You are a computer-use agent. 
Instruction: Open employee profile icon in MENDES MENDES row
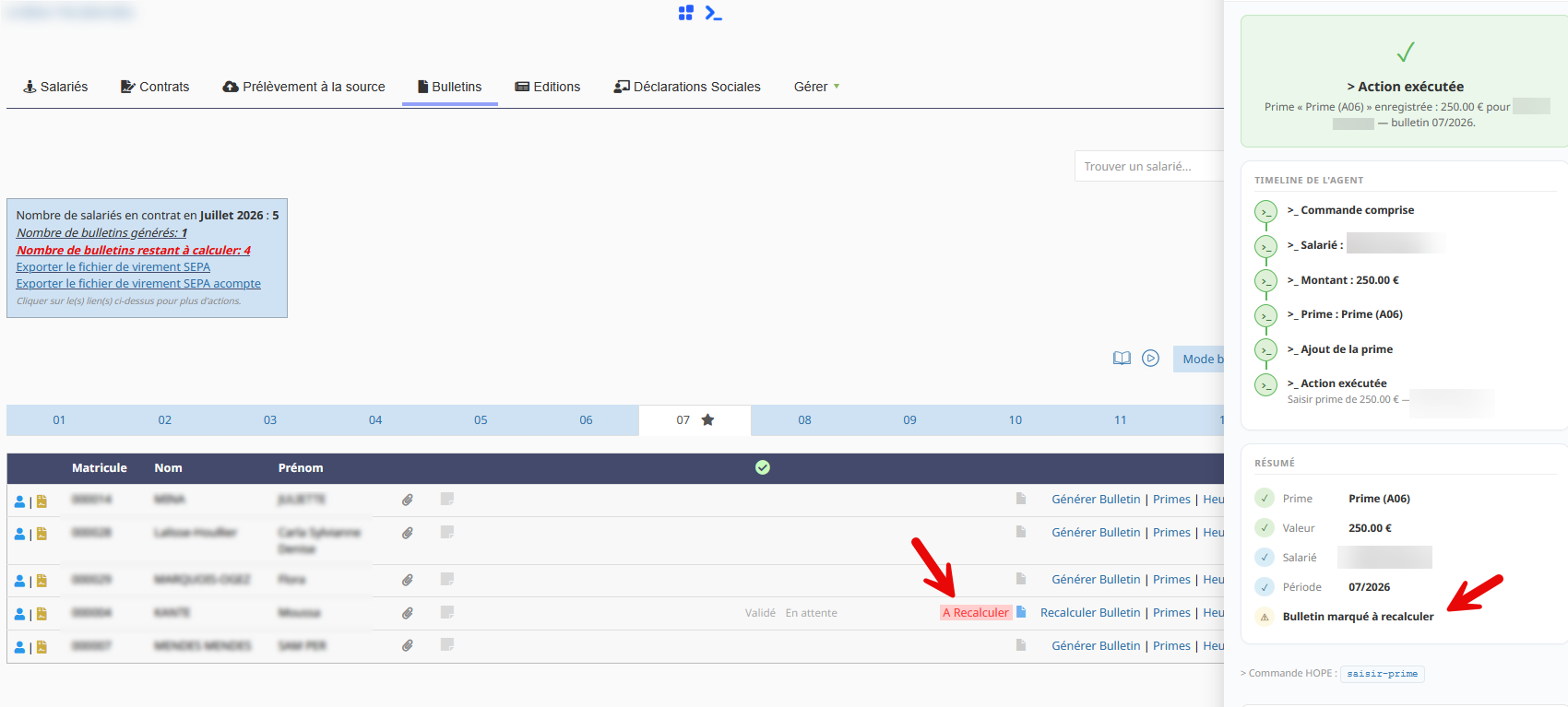click(19, 647)
